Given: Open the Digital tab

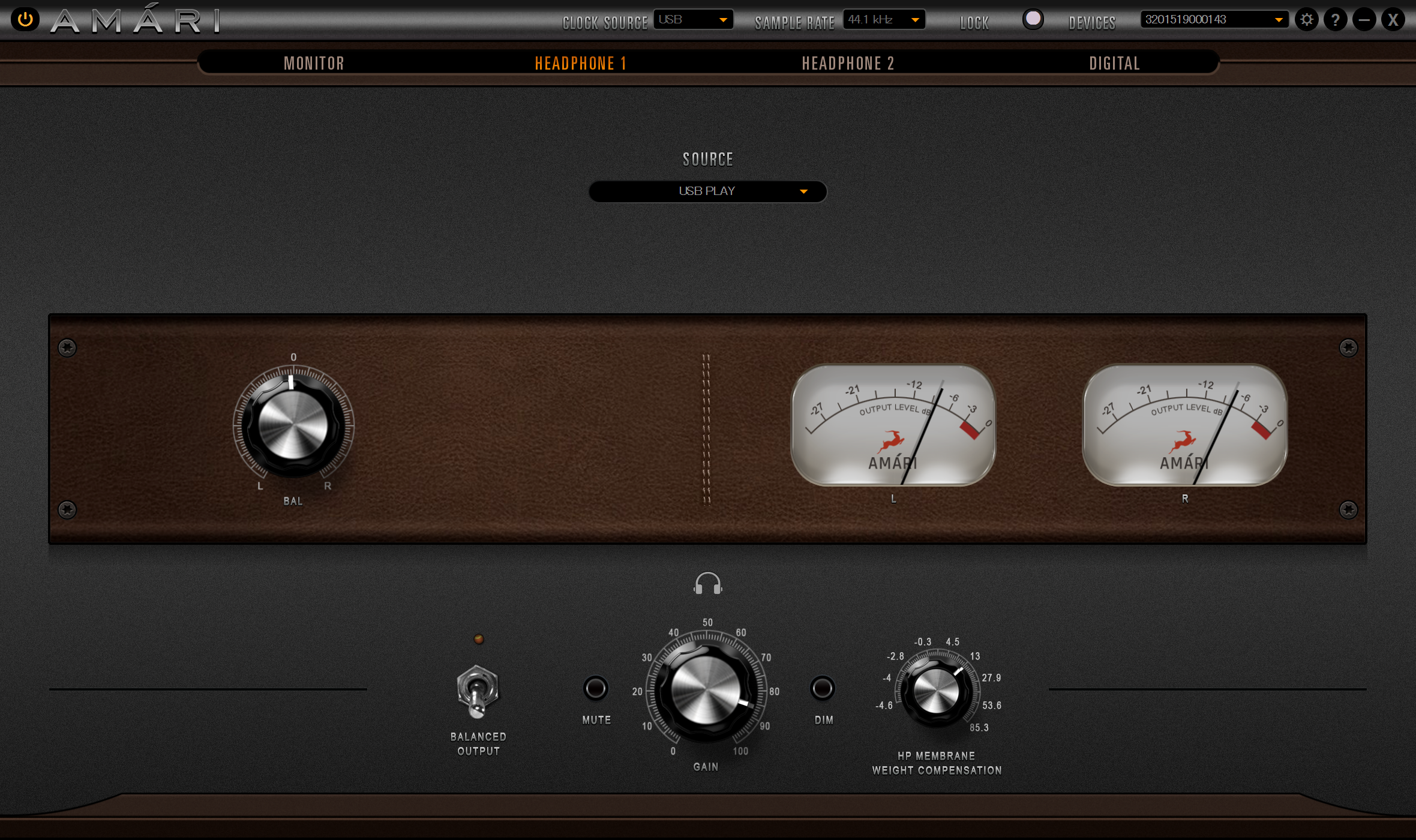Looking at the screenshot, I should pyautogui.click(x=1115, y=63).
